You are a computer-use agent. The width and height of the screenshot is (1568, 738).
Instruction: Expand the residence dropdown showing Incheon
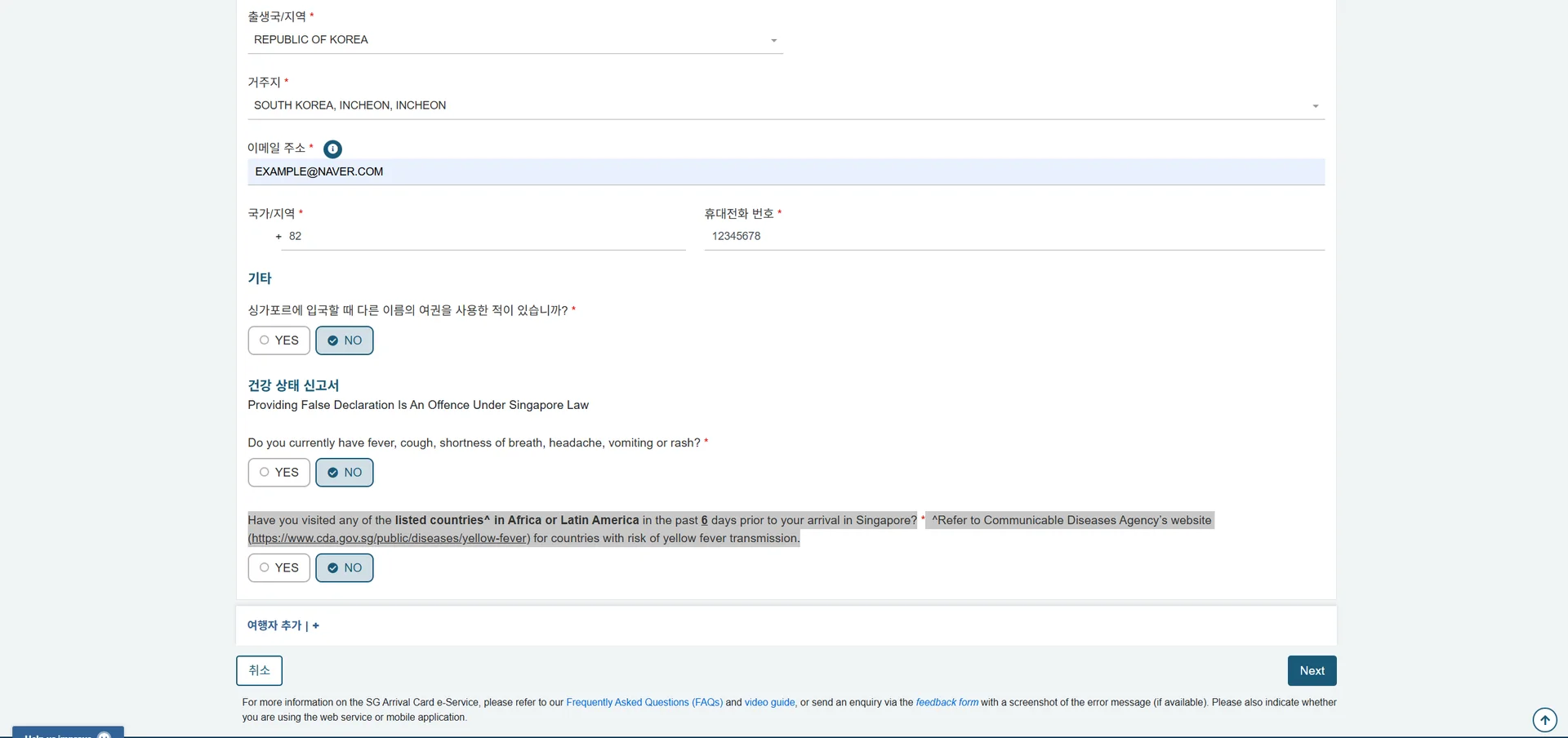[785, 106]
